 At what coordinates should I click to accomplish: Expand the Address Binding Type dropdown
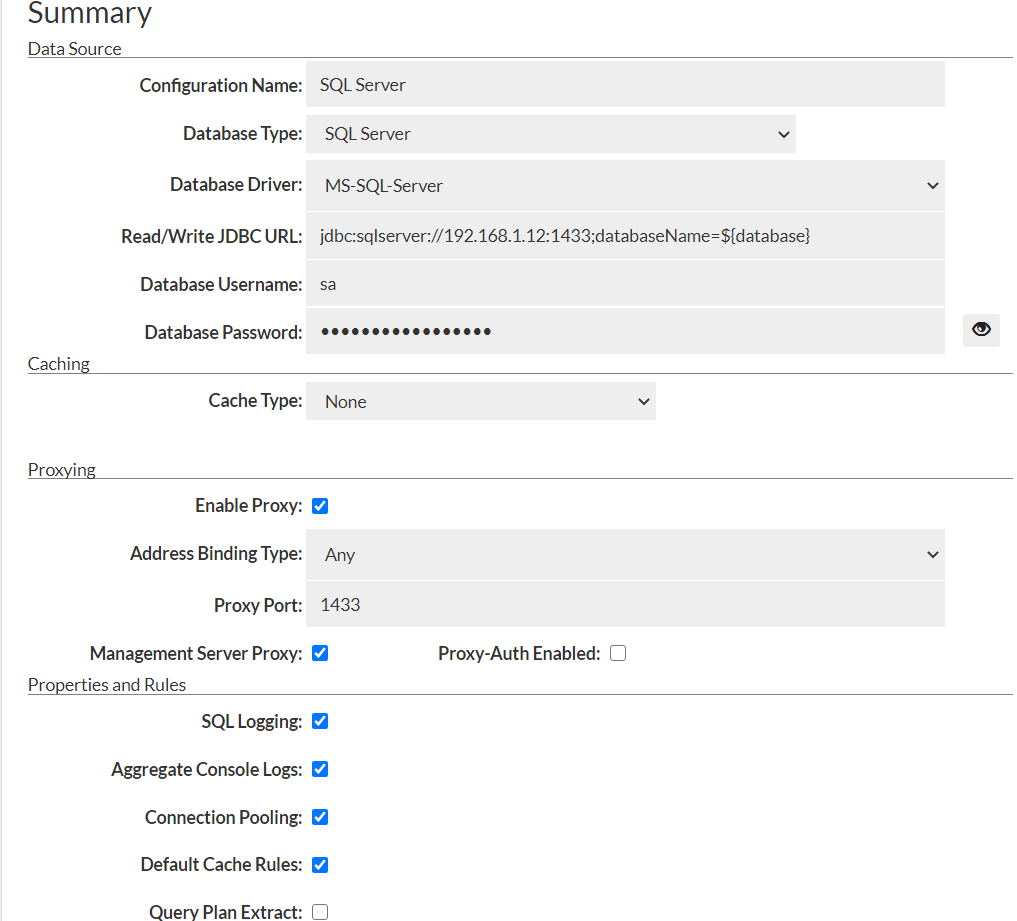tap(625, 554)
